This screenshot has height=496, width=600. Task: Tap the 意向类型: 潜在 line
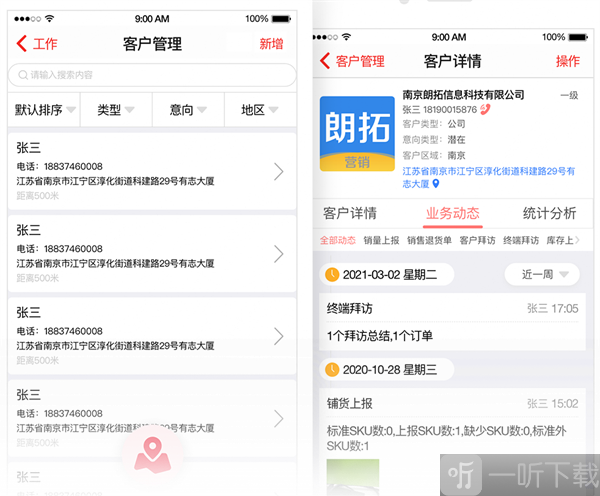[x=434, y=140]
